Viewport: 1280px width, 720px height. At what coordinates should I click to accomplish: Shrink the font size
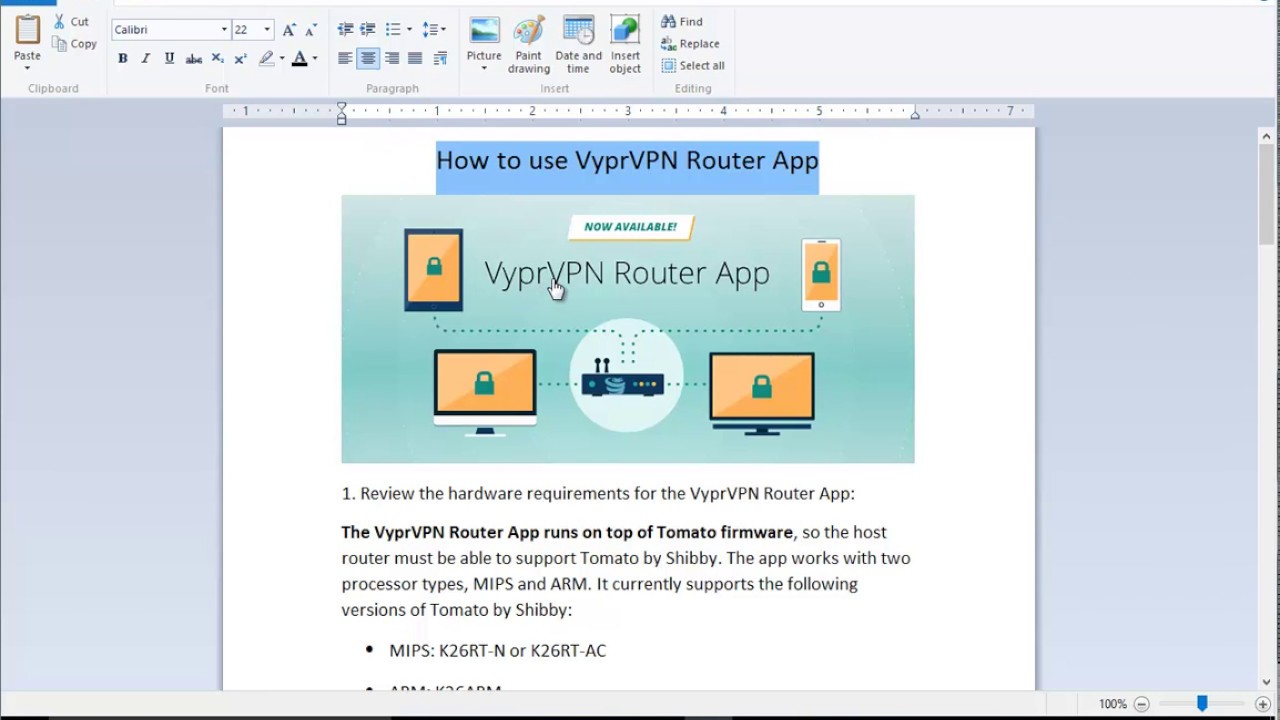tap(311, 30)
